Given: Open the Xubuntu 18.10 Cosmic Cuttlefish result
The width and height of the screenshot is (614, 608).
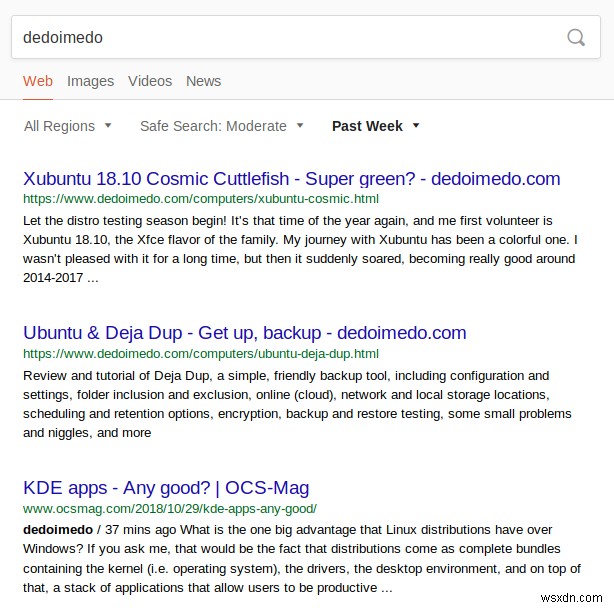Looking at the screenshot, I should [x=292, y=179].
